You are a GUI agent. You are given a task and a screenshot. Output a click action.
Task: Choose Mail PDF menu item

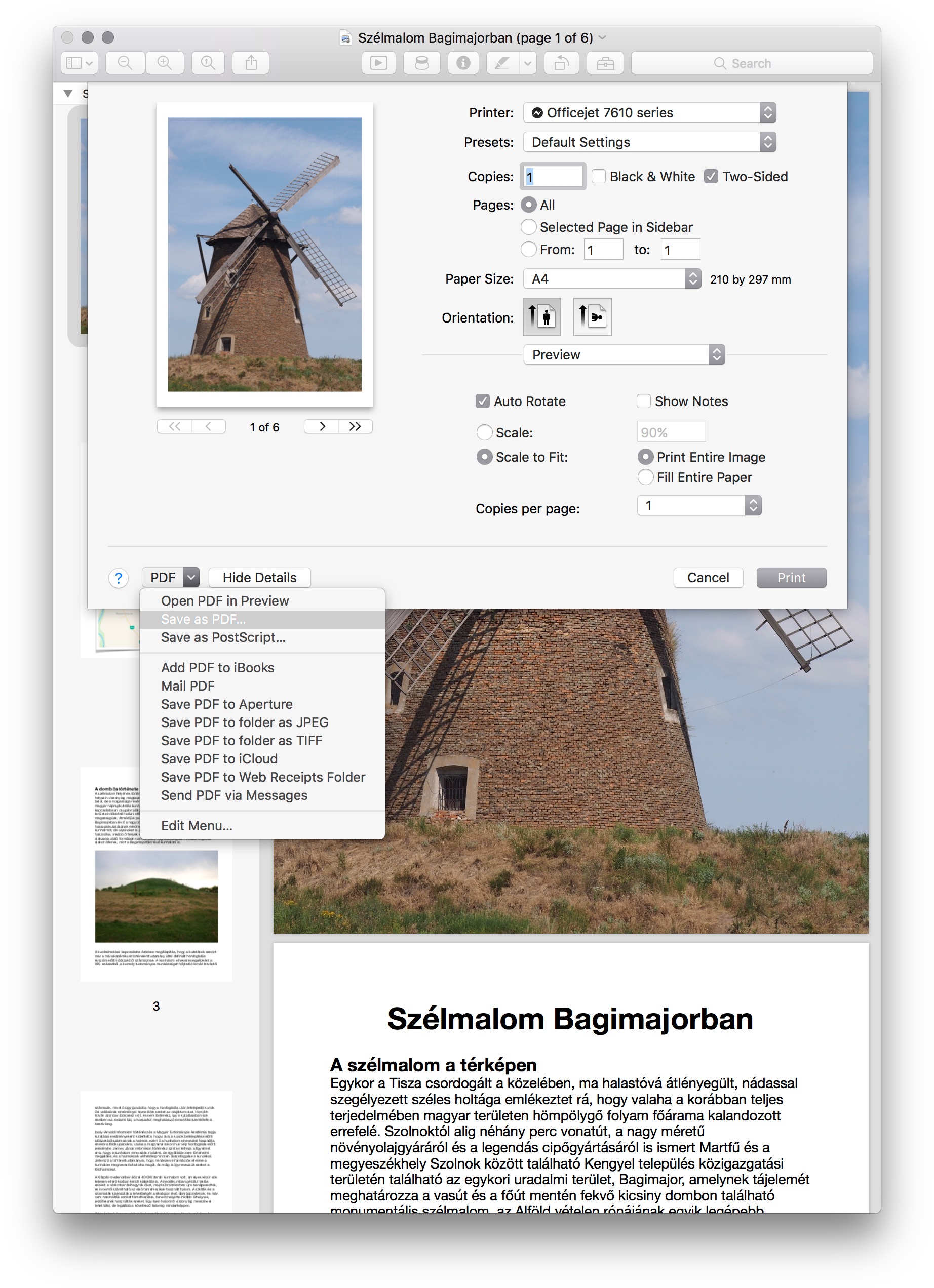click(262, 687)
